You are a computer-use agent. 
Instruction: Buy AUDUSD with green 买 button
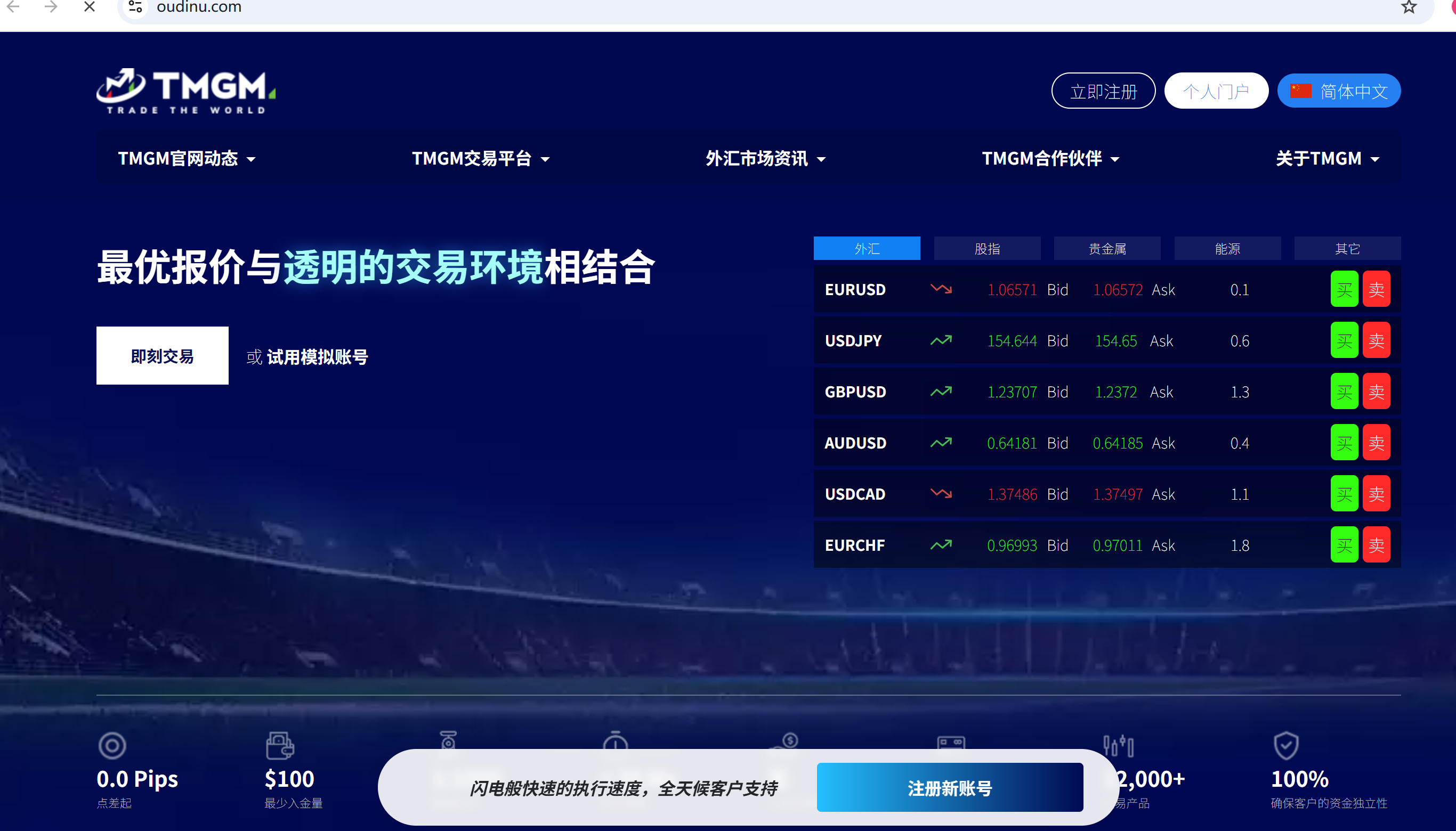click(1344, 442)
